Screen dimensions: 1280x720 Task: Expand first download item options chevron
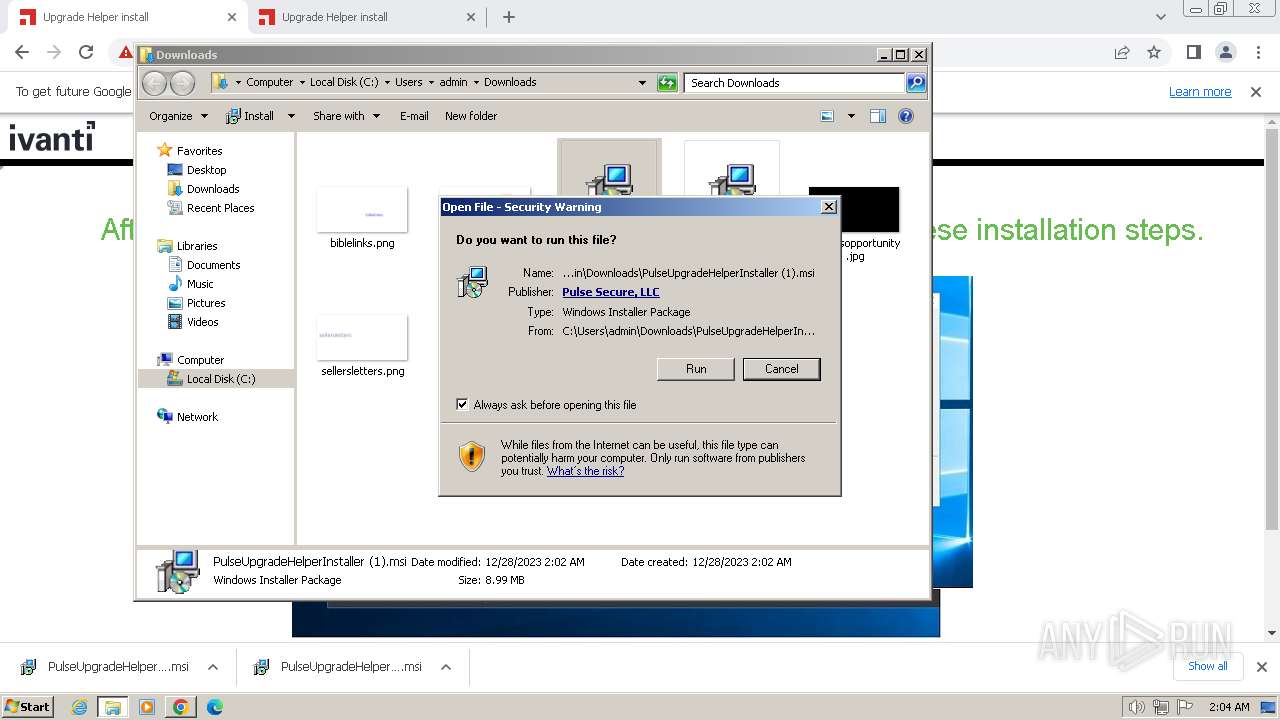(x=213, y=667)
